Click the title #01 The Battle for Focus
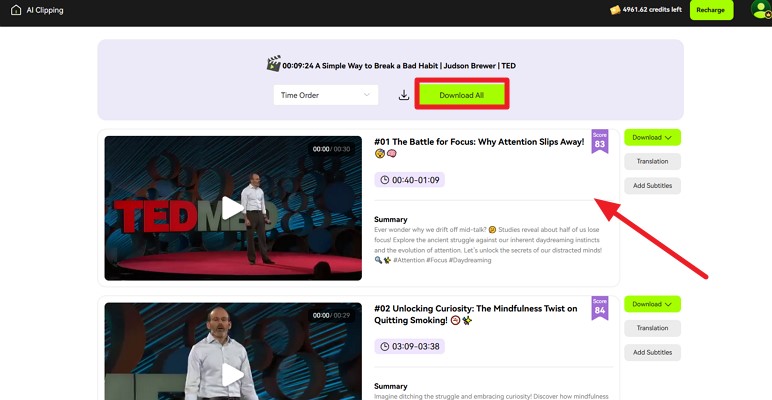Screen dimensions: 772x400 (x=479, y=147)
